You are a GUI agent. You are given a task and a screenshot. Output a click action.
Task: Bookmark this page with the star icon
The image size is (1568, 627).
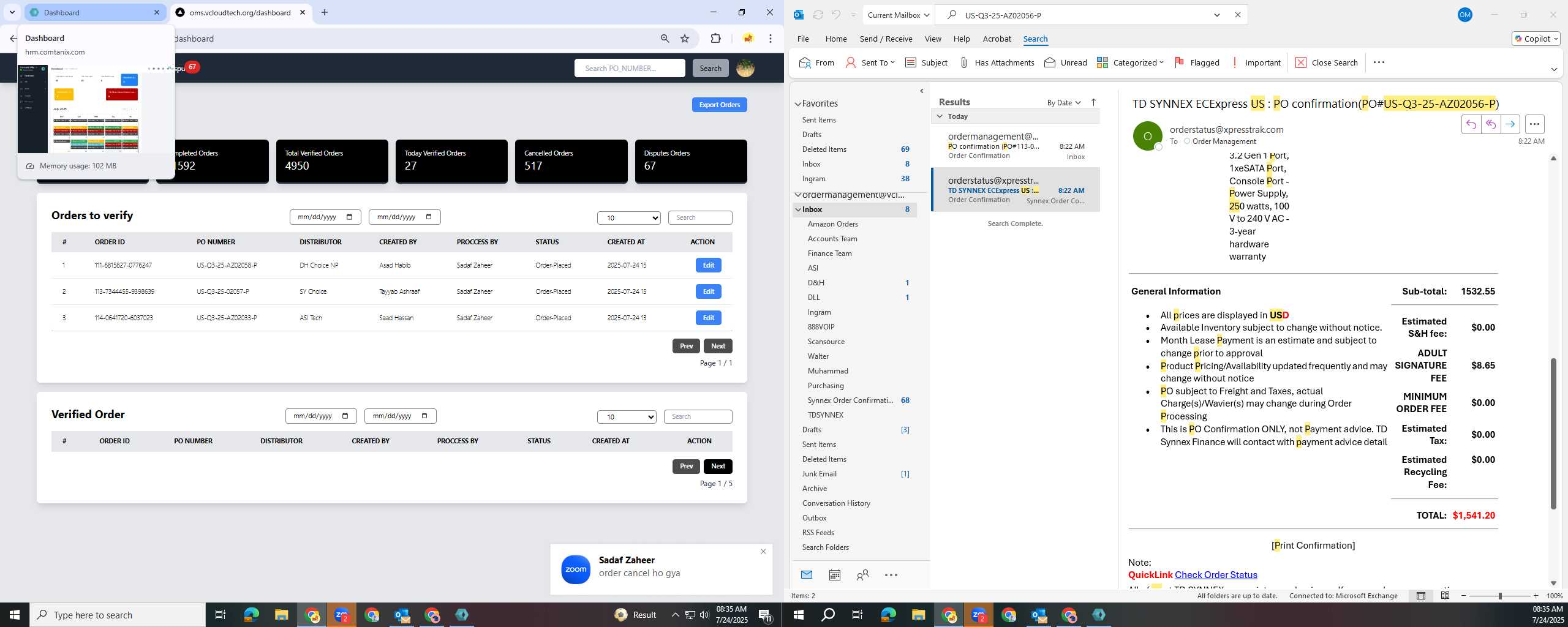(x=685, y=39)
